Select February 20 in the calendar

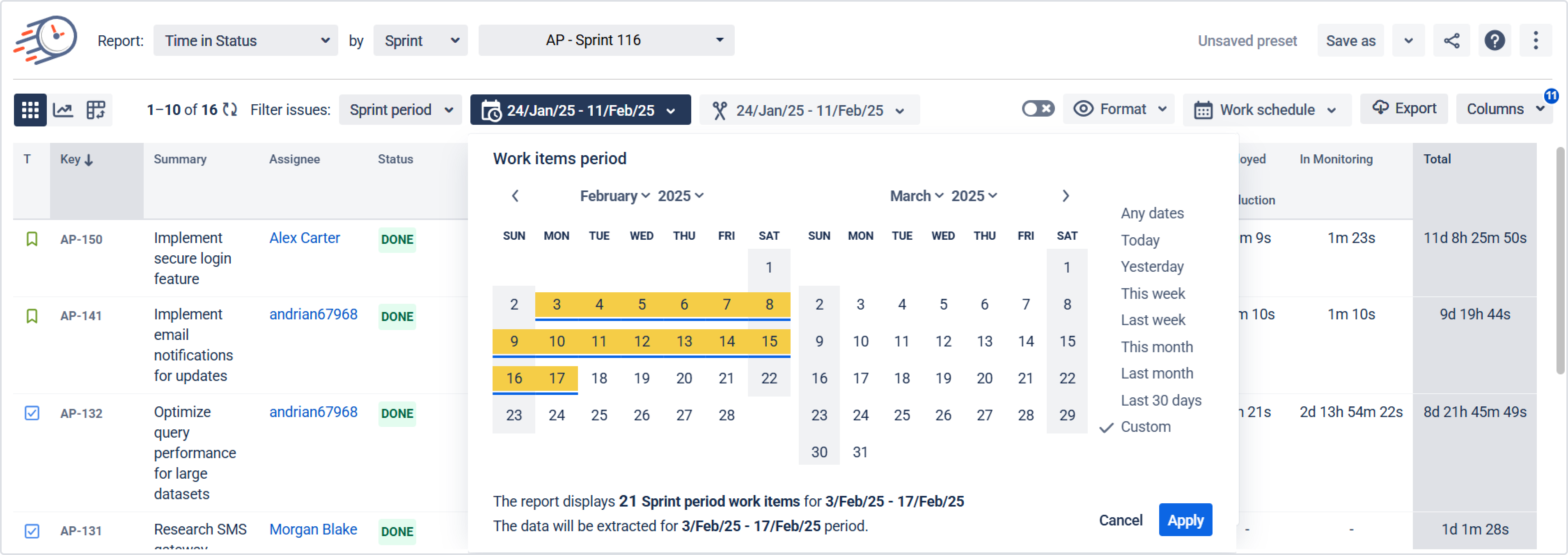683,378
